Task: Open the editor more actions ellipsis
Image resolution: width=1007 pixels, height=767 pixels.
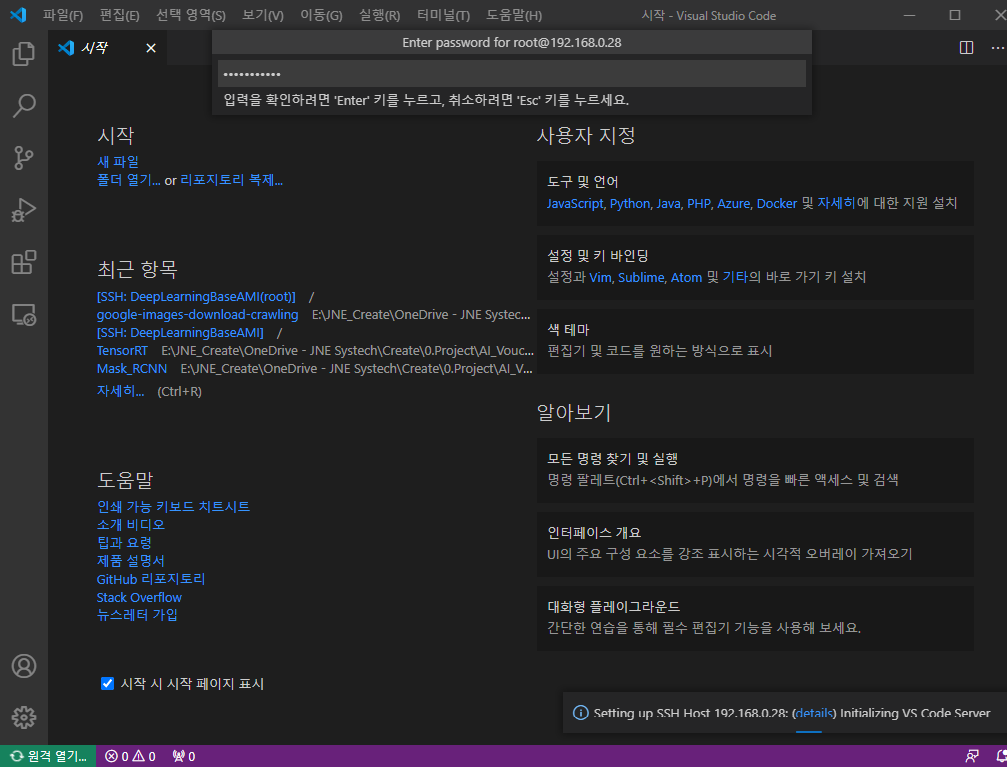Action: [x=997, y=48]
